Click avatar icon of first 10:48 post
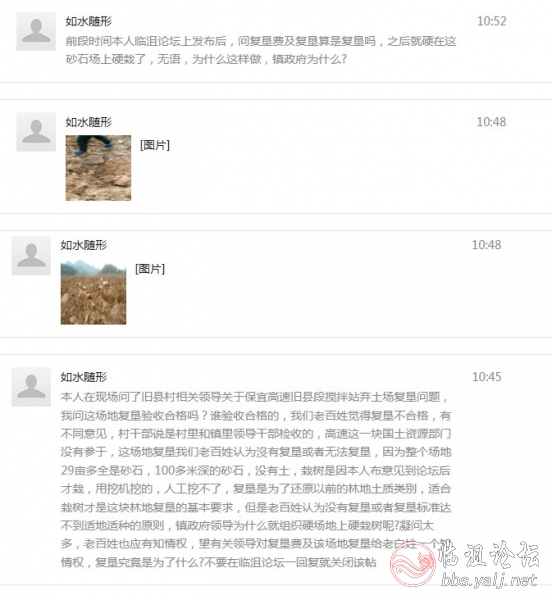Image resolution: width=552 pixels, height=600 pixels. click(x=36, y=132)
